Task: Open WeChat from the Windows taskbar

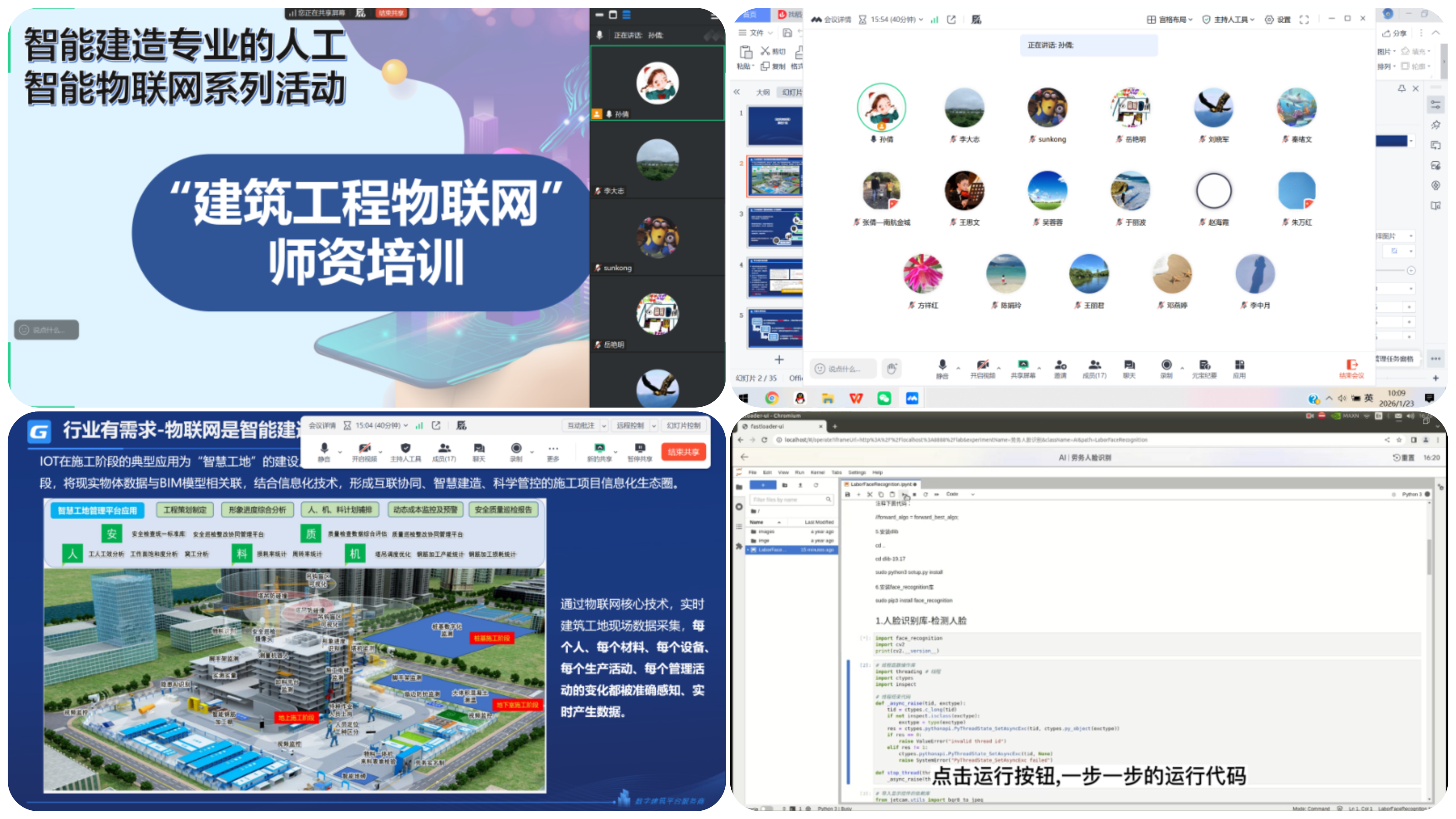Action: [884, 399]
